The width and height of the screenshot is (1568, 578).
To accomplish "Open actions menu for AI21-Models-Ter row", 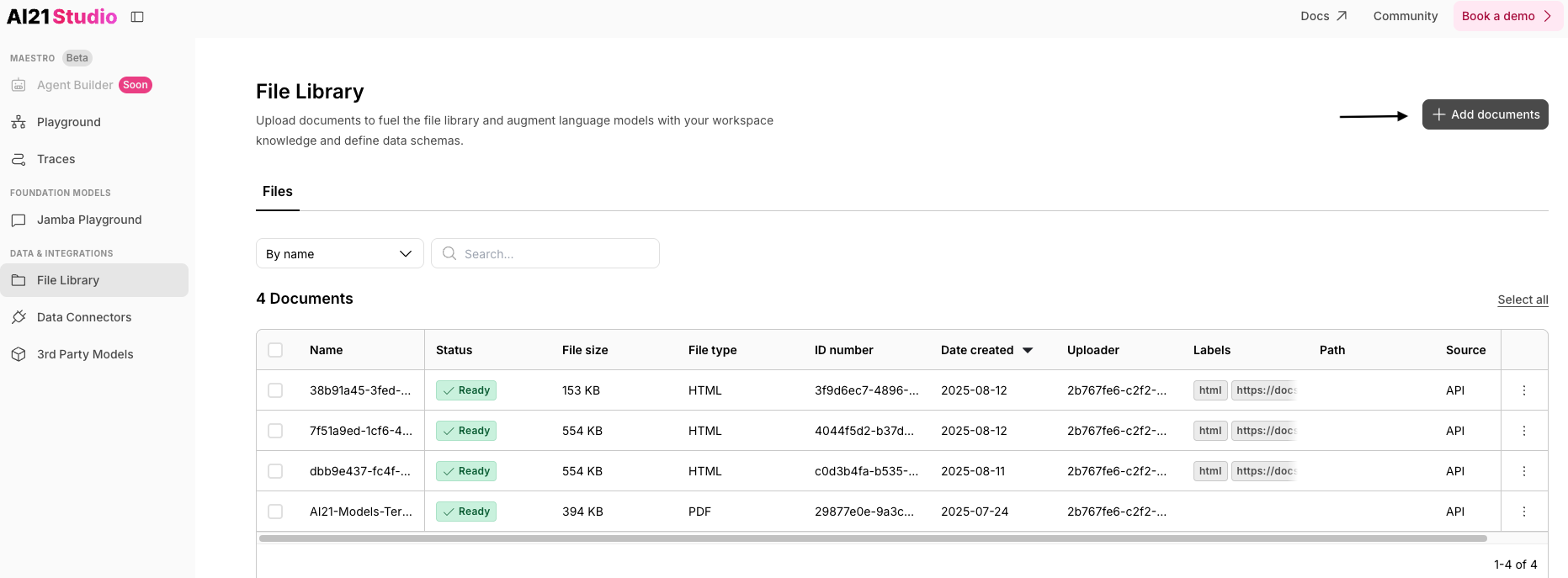I will pos(1524,512).
